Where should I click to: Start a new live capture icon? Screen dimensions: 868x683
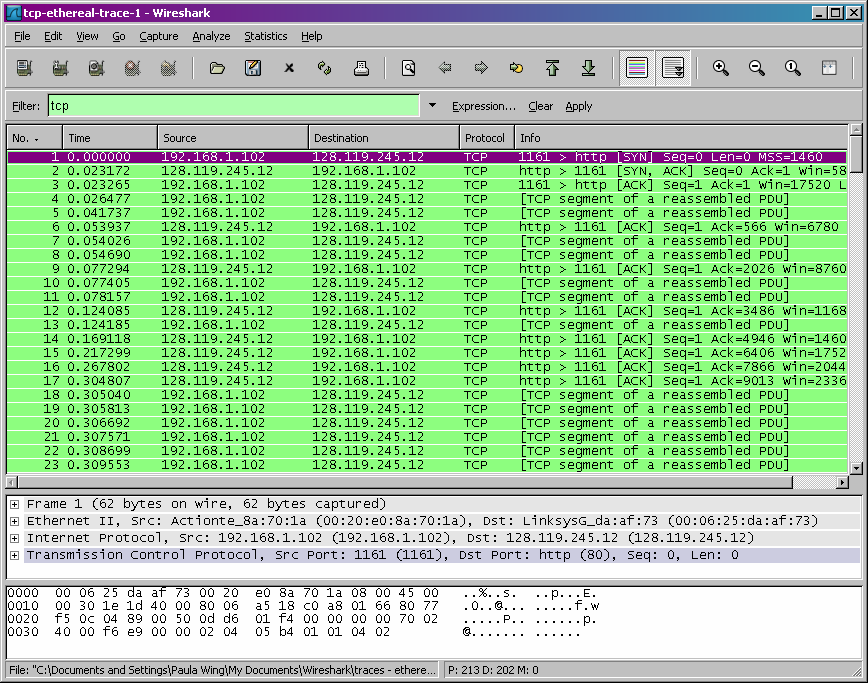96,68
